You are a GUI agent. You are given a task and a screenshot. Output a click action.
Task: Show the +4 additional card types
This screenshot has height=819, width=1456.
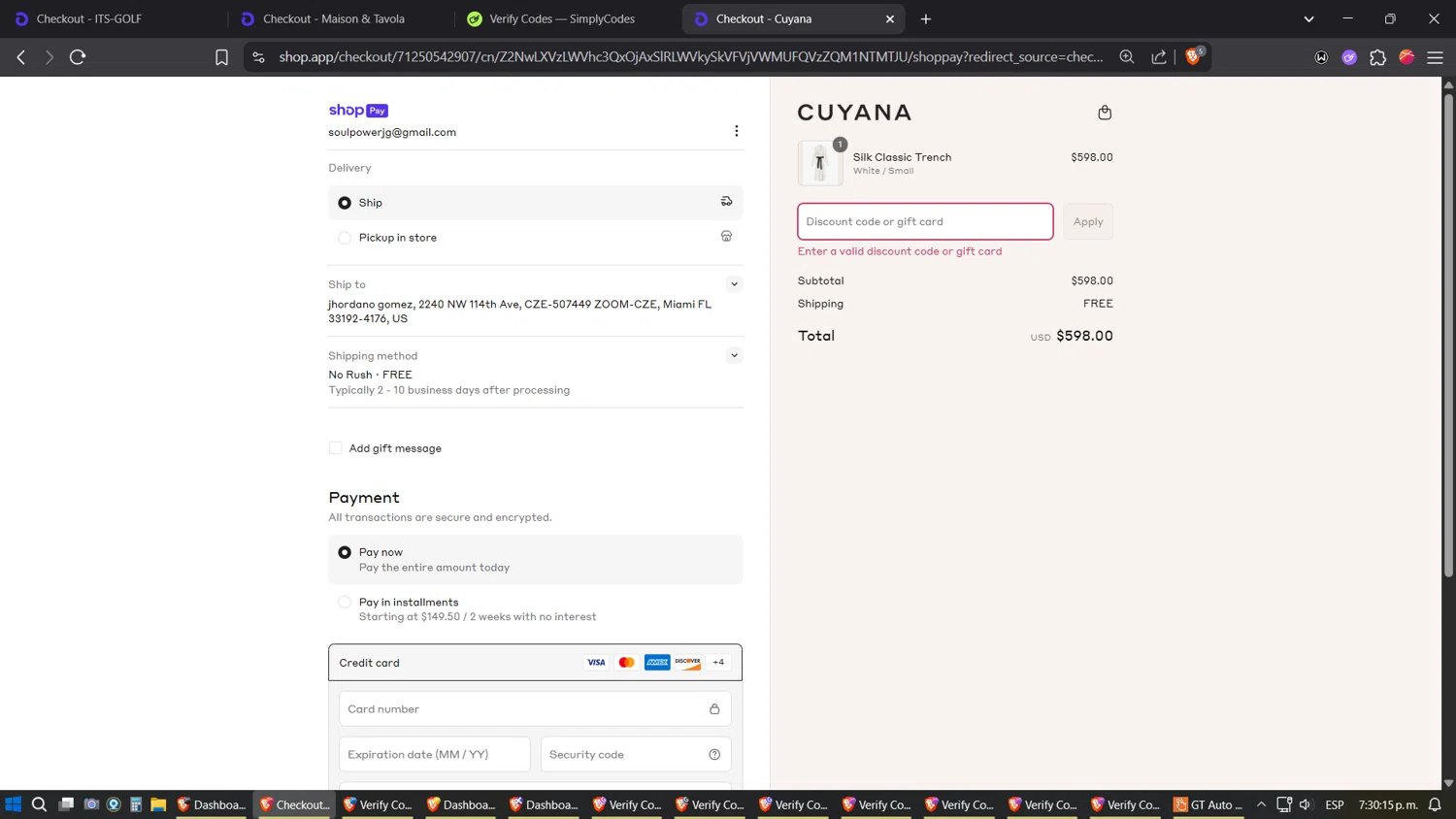[718, 662]
